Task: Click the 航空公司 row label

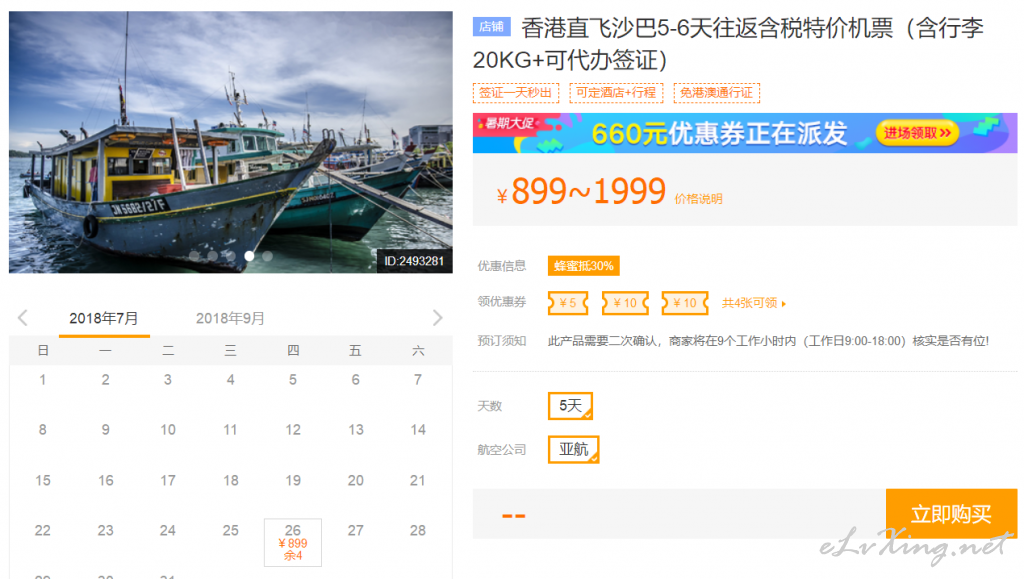Action: tap(502, 450)
